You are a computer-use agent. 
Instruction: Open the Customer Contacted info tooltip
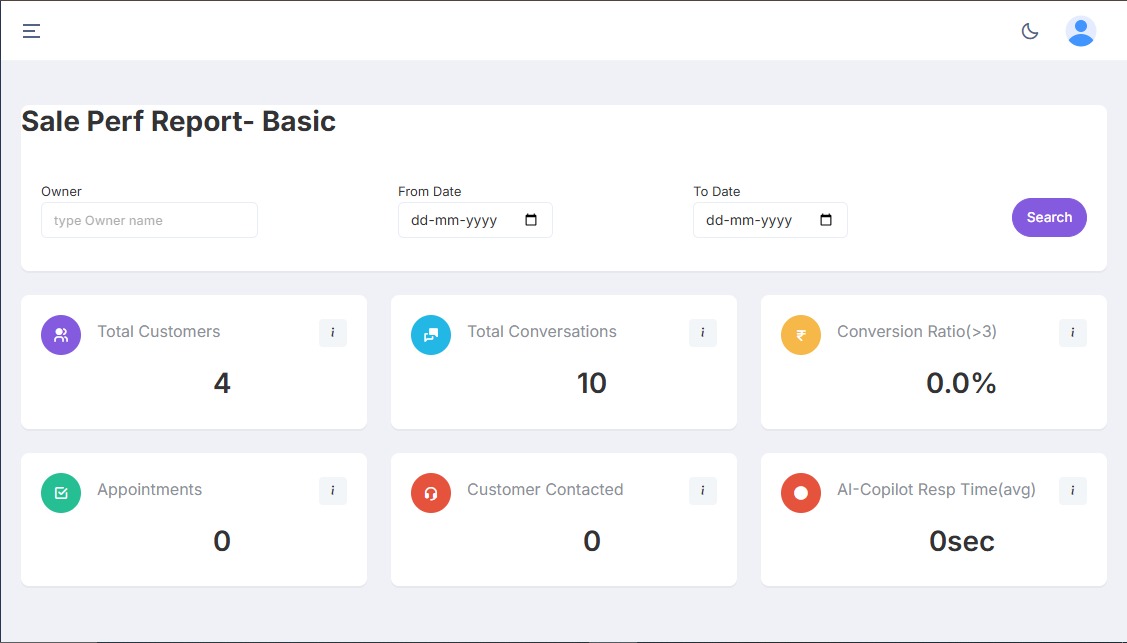tap(702, 491)
